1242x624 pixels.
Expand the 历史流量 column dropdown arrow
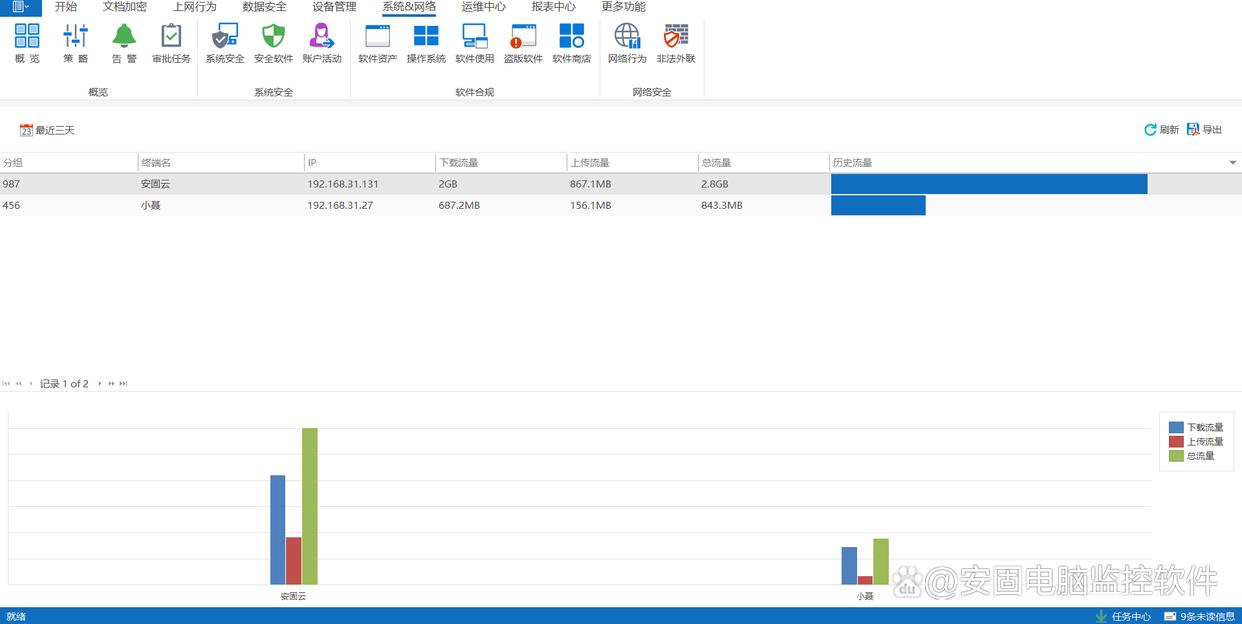(1232, 163)
